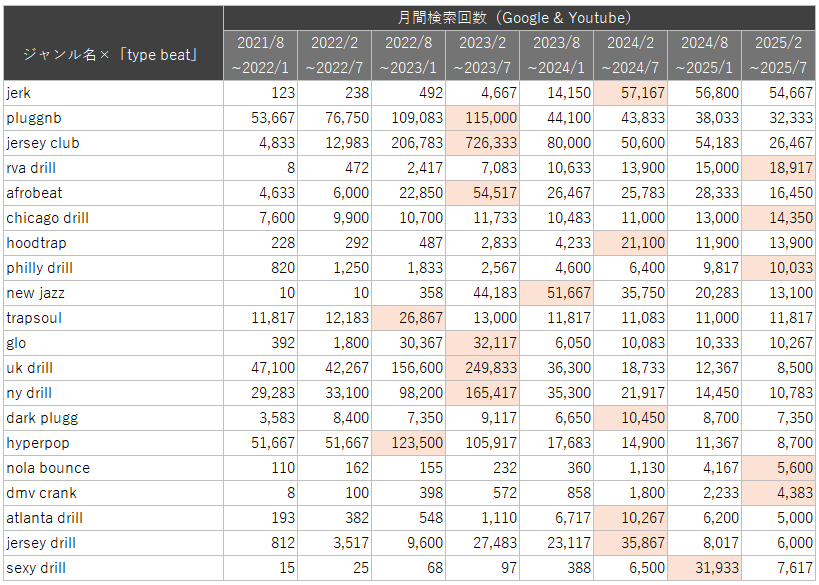Click the 'uk drill' row label
This screenshot has height=585, width=819.
(114, 368)
